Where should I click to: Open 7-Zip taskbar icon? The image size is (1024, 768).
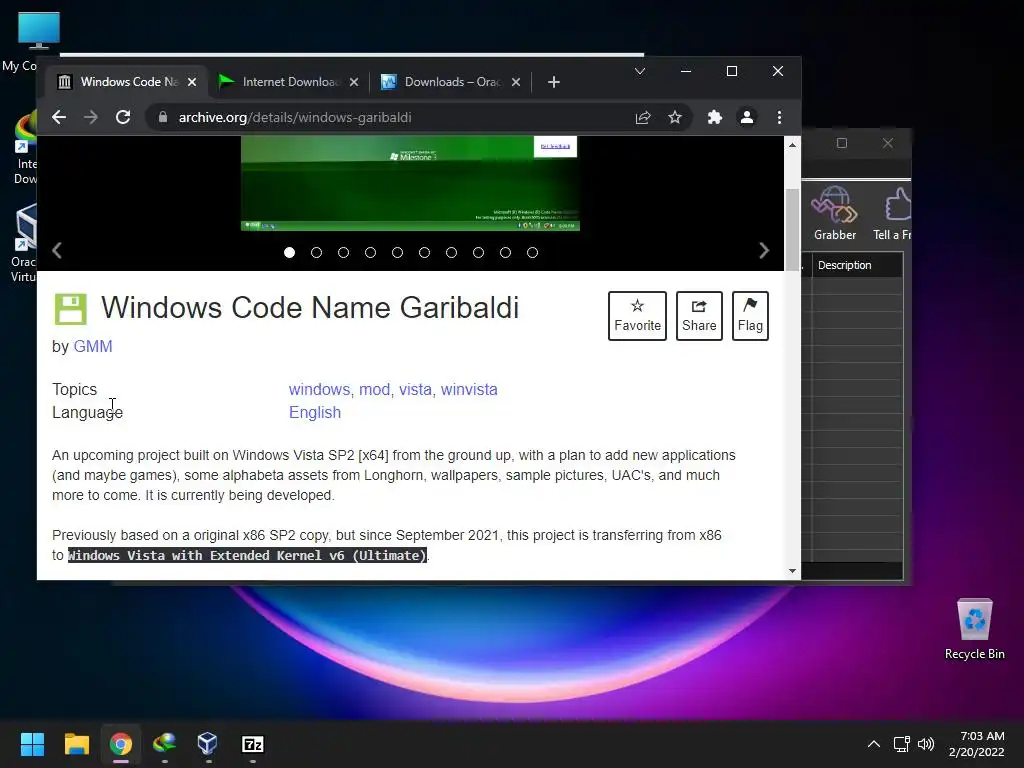tap(253, 744)
